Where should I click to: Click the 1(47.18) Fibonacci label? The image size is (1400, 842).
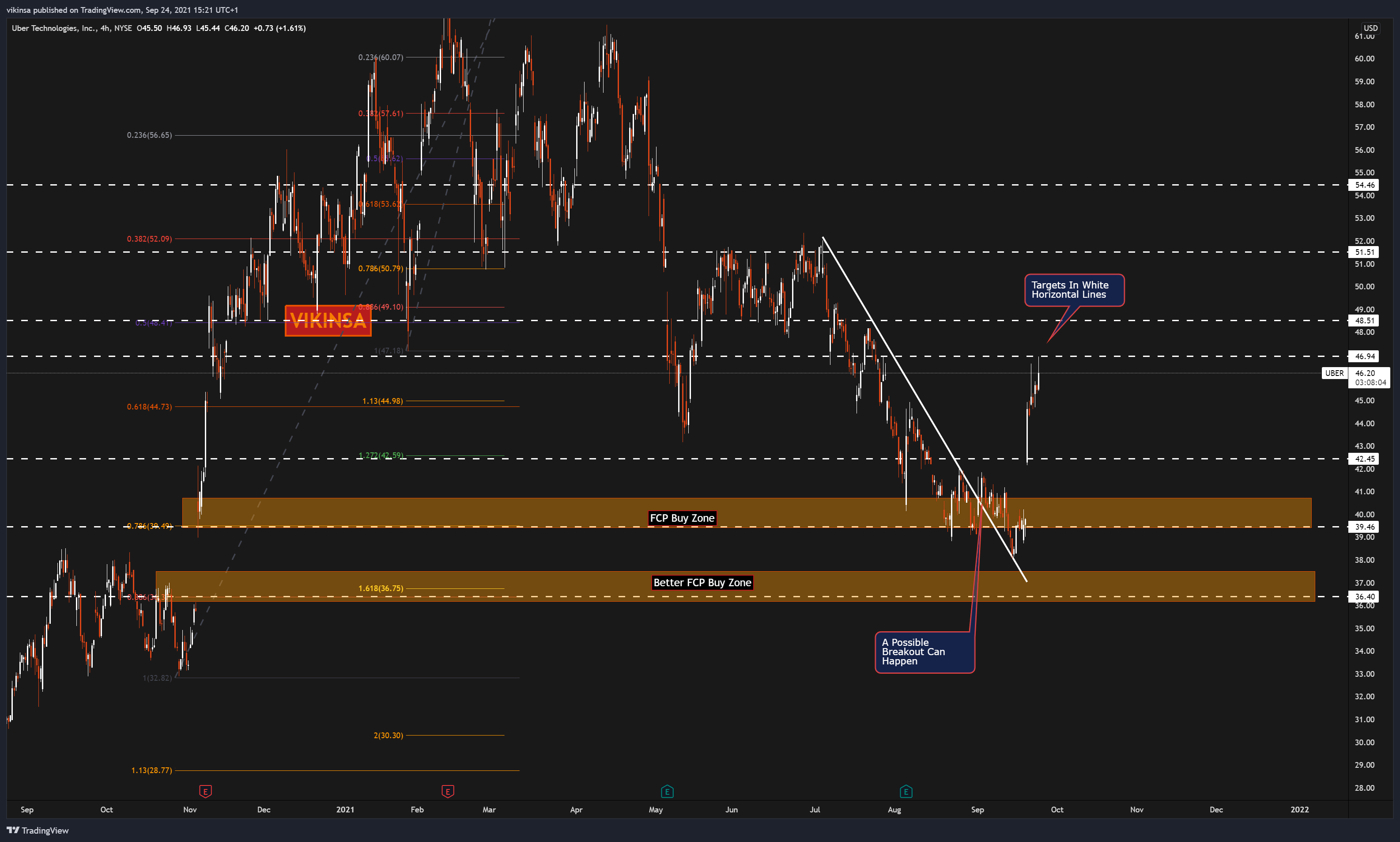(389, 351)
